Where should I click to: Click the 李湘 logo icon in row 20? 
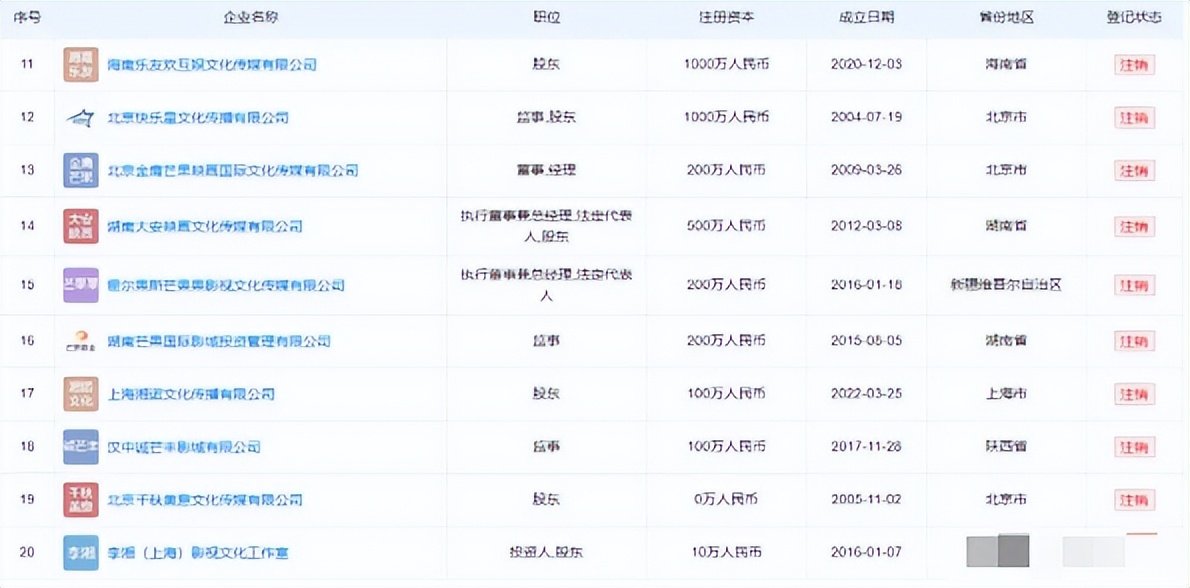81,552
